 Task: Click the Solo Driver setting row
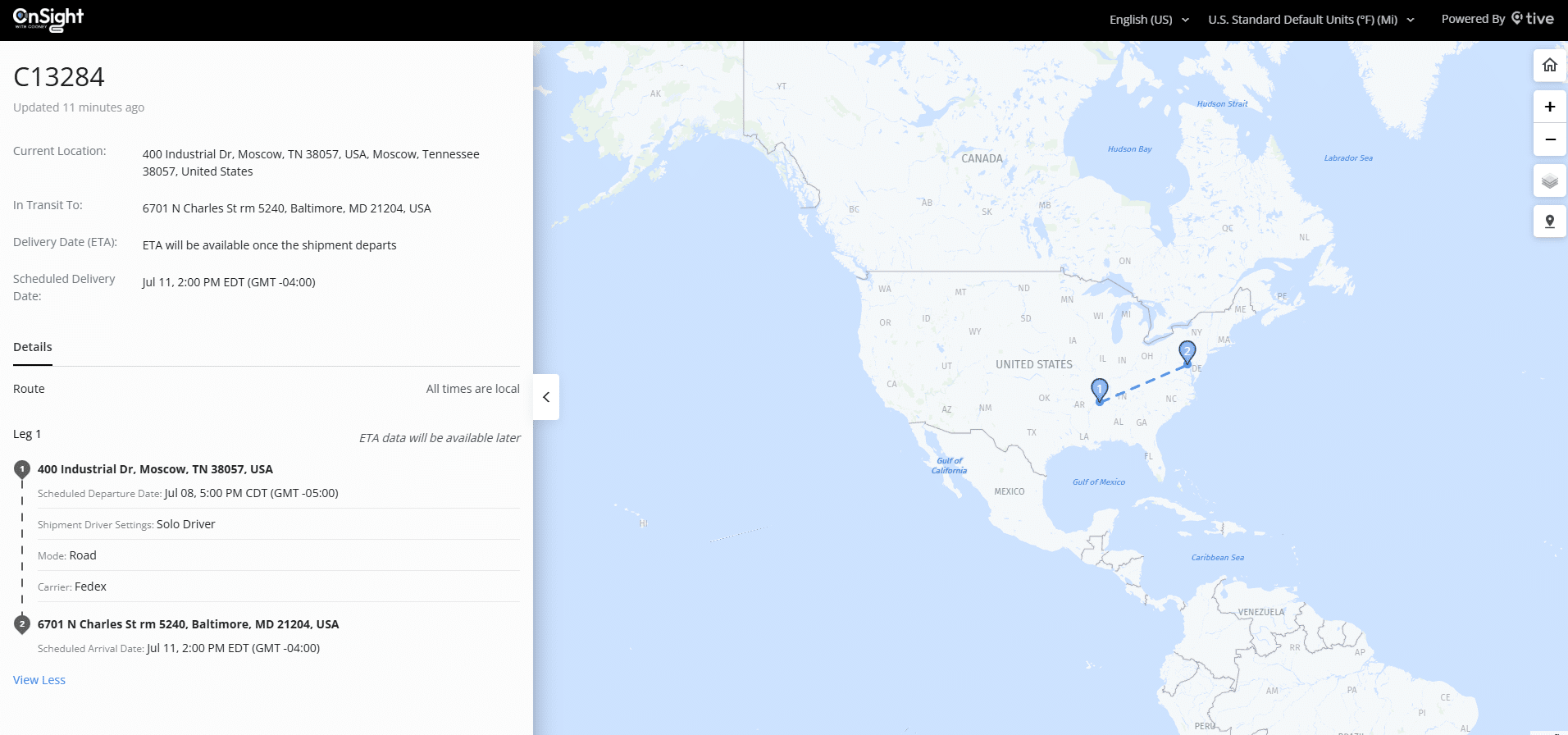pos(279,524)
